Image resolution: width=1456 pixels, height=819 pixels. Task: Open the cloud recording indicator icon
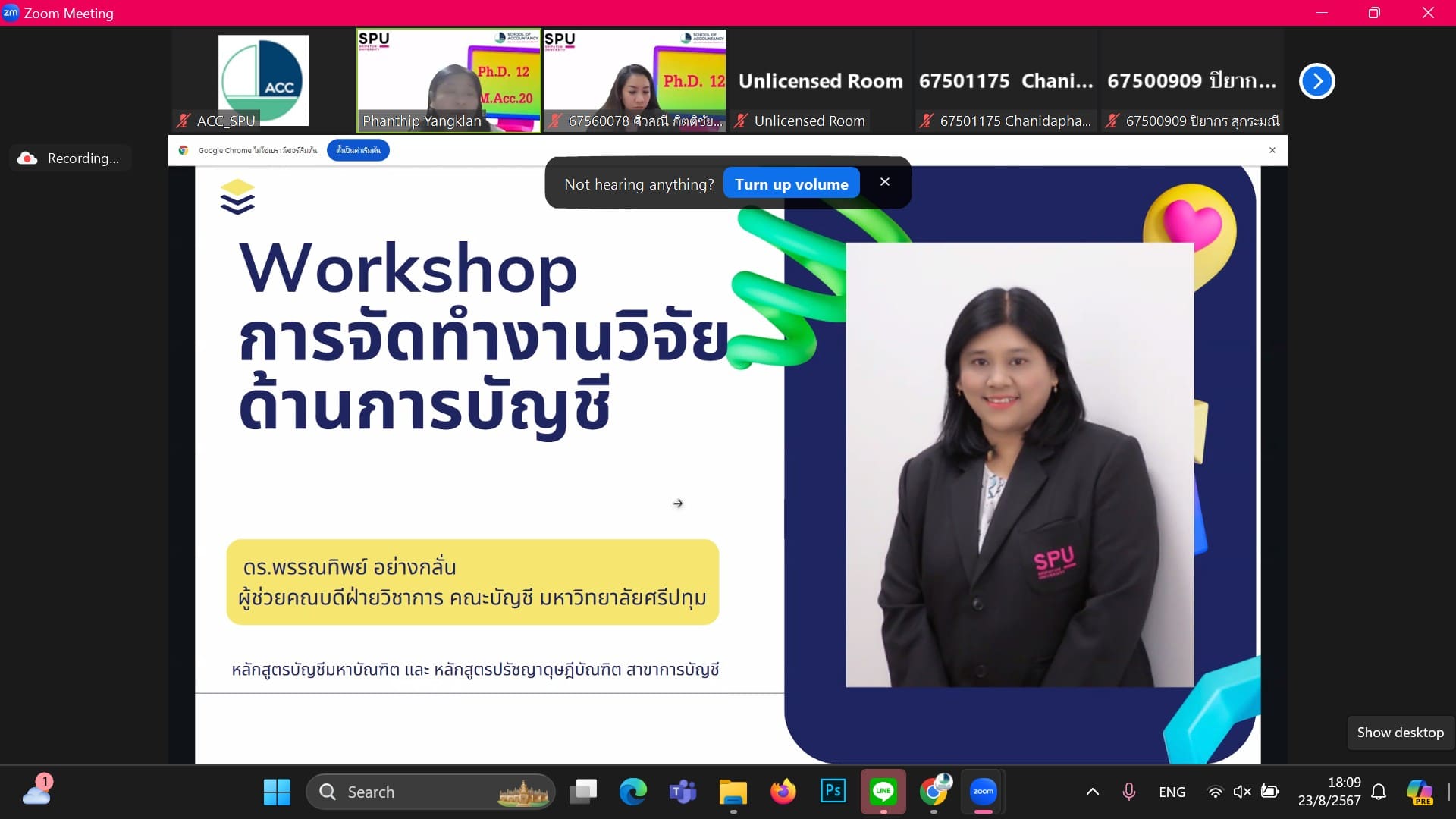[27, 158]
